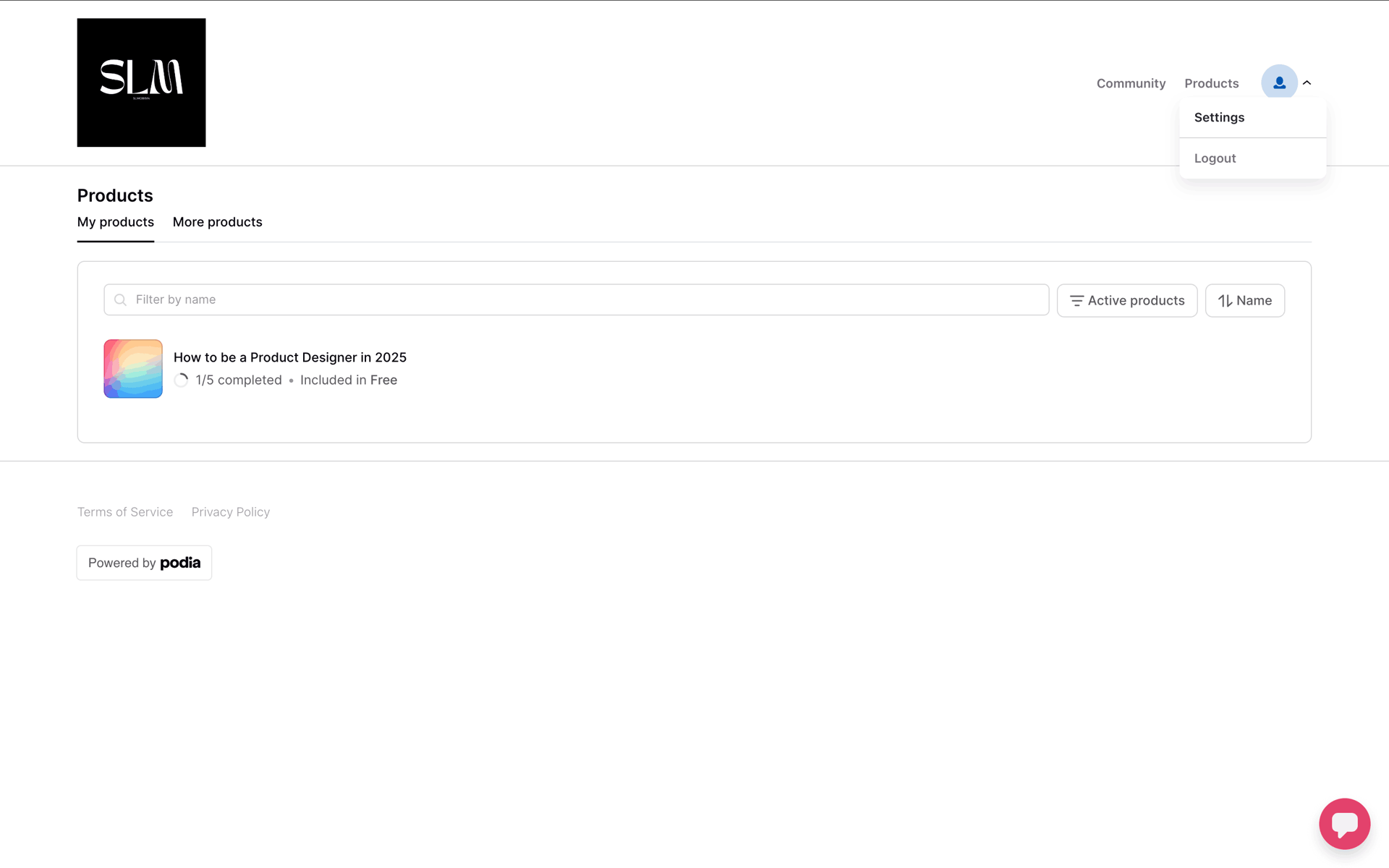Screen dimensions: 1389x868
Task: Click the Products page heading
Action: (115, 195)
